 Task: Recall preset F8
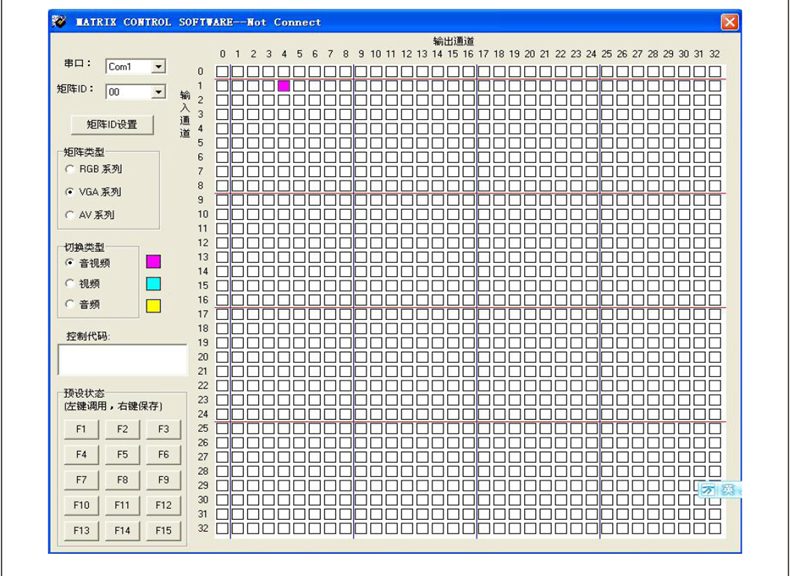click(x=122, y=480)
